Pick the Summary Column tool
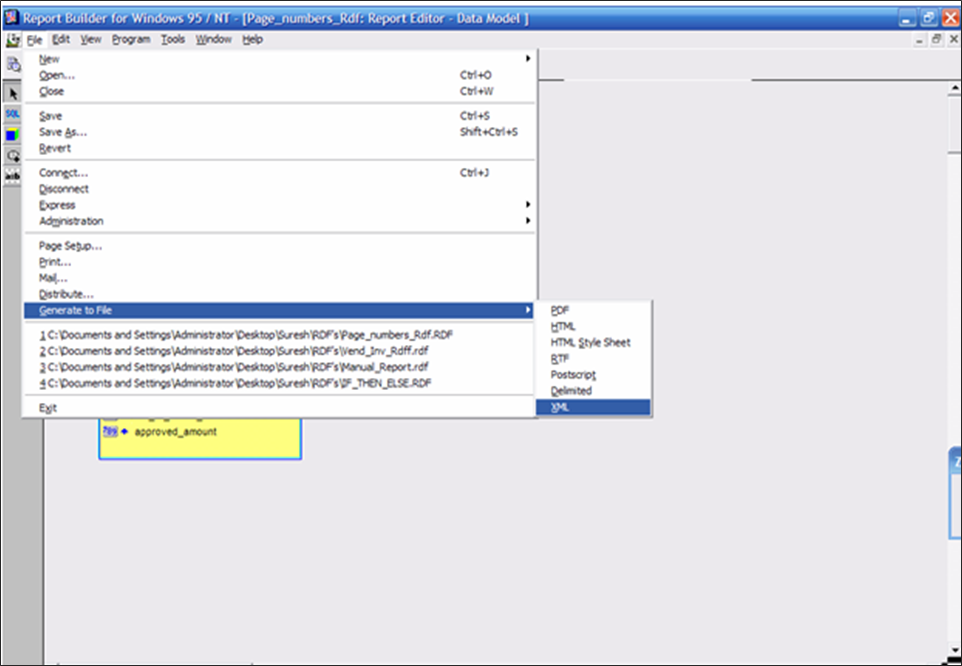This screenshot has height=666, width=962. pos(14,178)
